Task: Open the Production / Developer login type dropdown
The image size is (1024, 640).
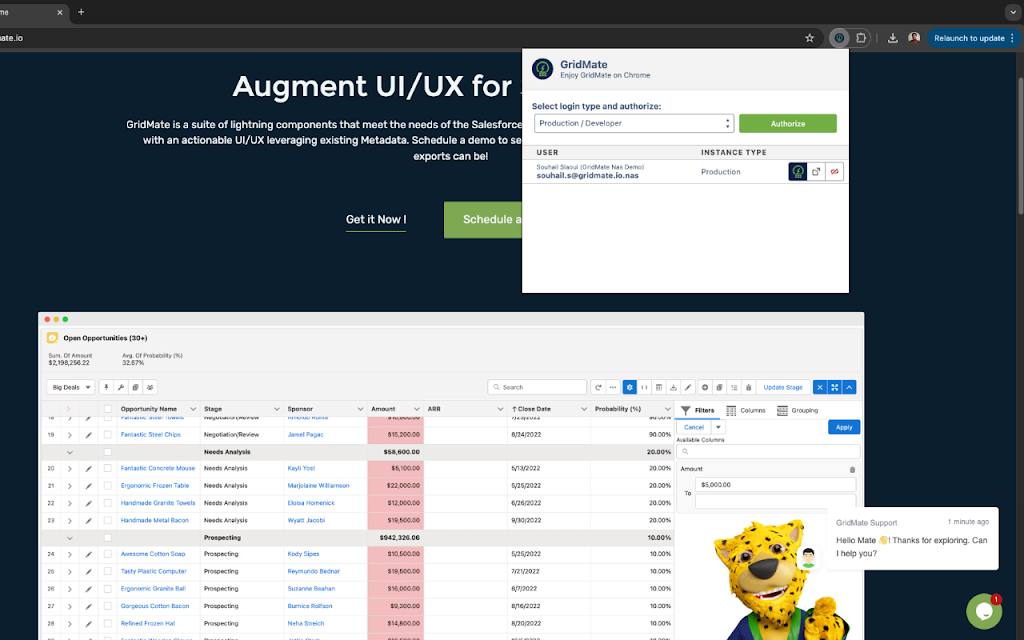Action: 633,123
